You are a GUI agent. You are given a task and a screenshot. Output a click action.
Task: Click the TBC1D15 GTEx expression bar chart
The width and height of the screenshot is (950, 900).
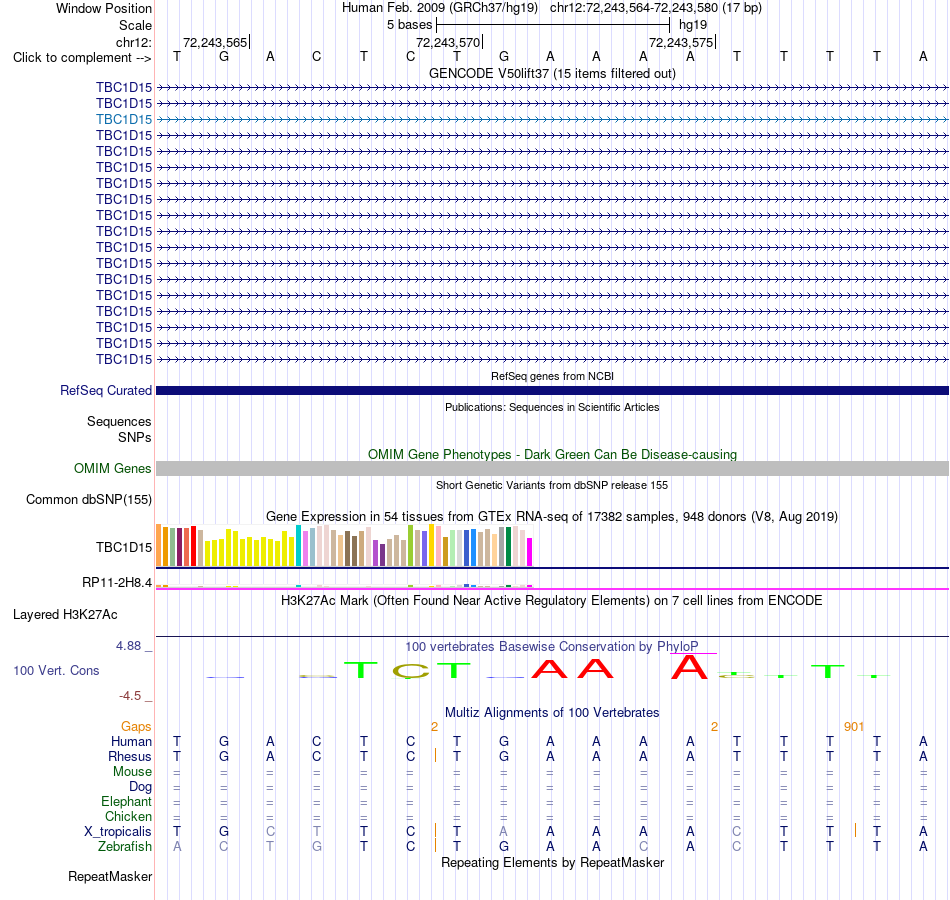pos(344,545)
